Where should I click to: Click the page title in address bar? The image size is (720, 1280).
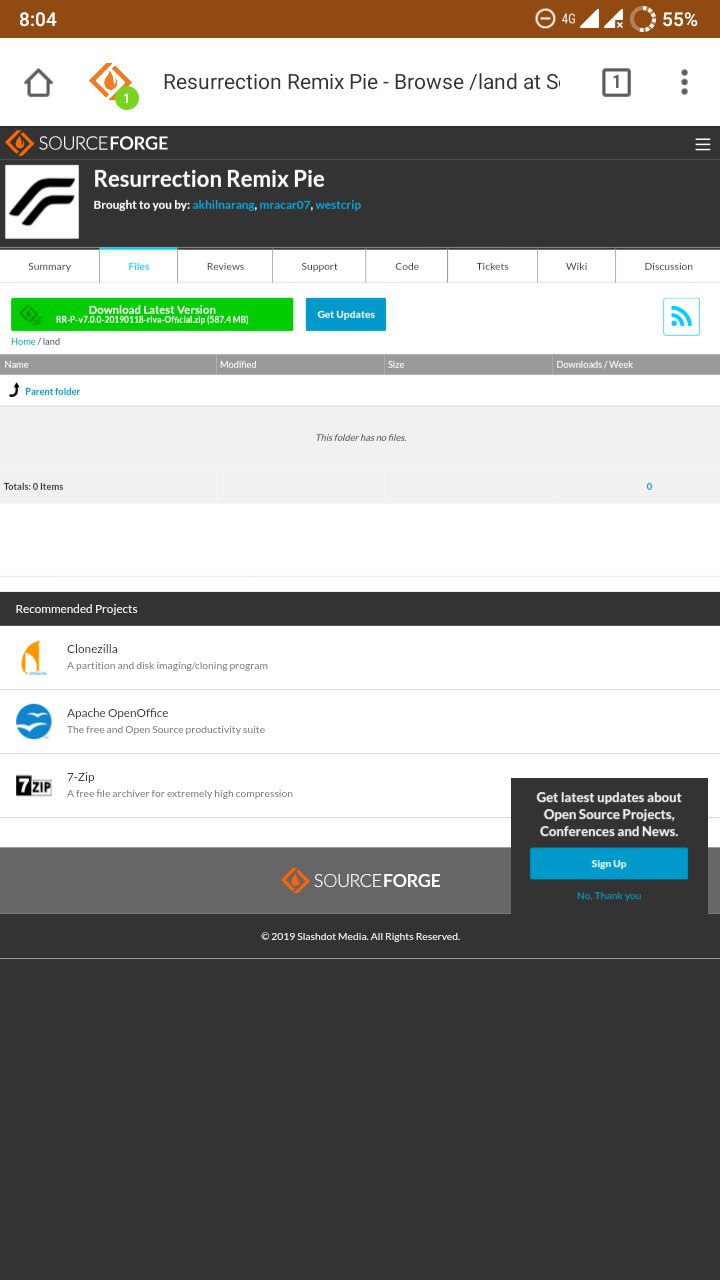361,82
